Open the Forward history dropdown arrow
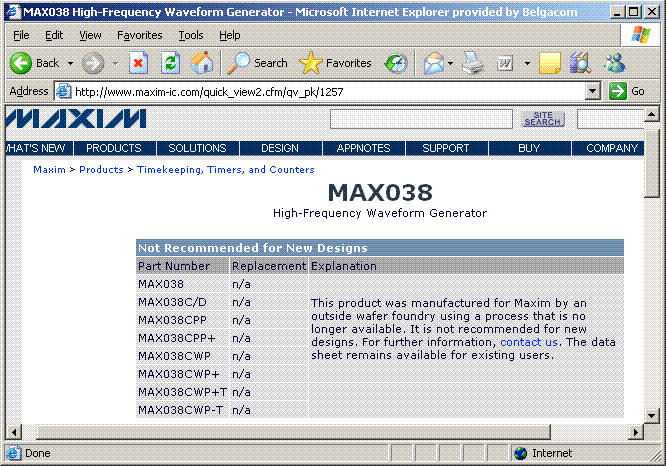 [116, 64]
